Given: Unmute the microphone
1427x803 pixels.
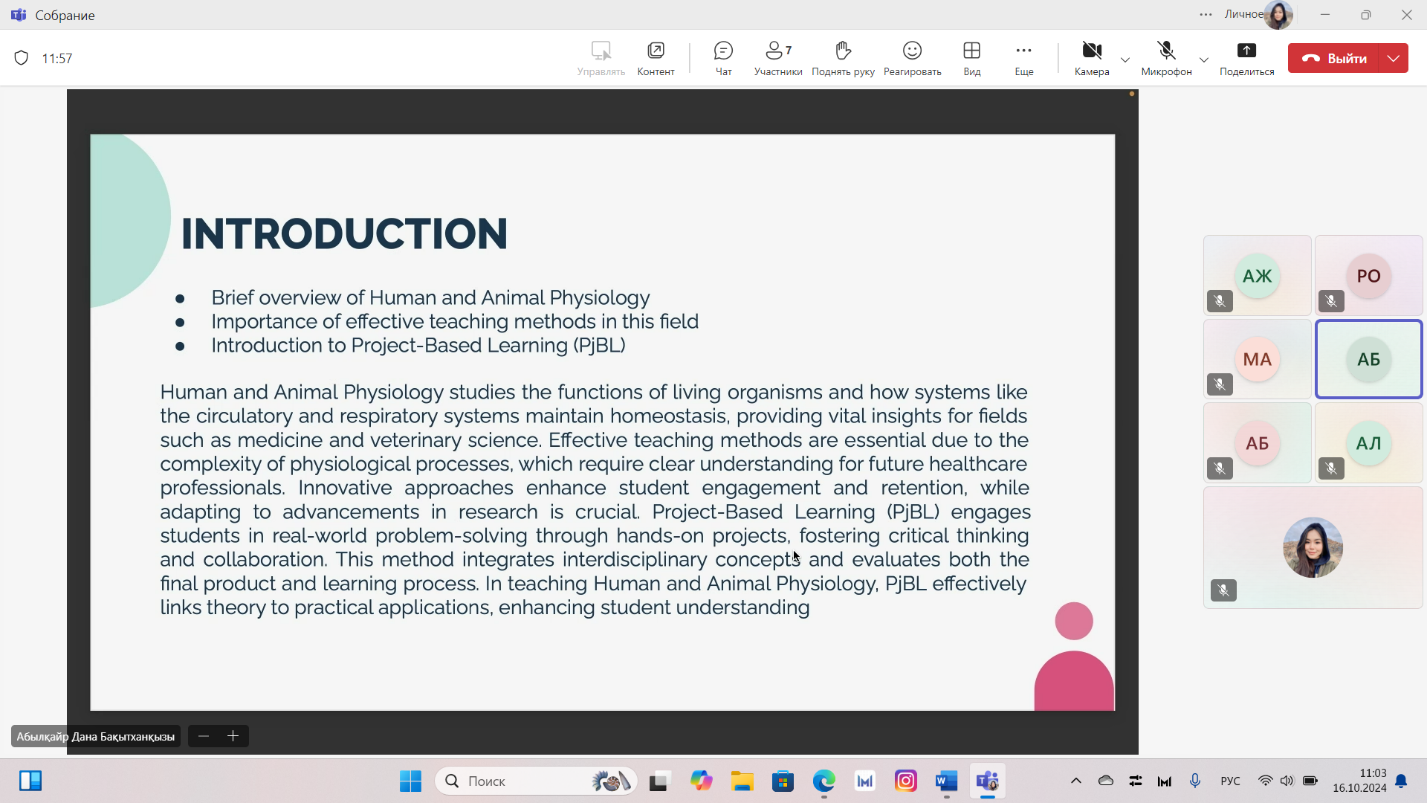Looking at the screenshot, I should pyautogui.click(x=1166, y=58).
